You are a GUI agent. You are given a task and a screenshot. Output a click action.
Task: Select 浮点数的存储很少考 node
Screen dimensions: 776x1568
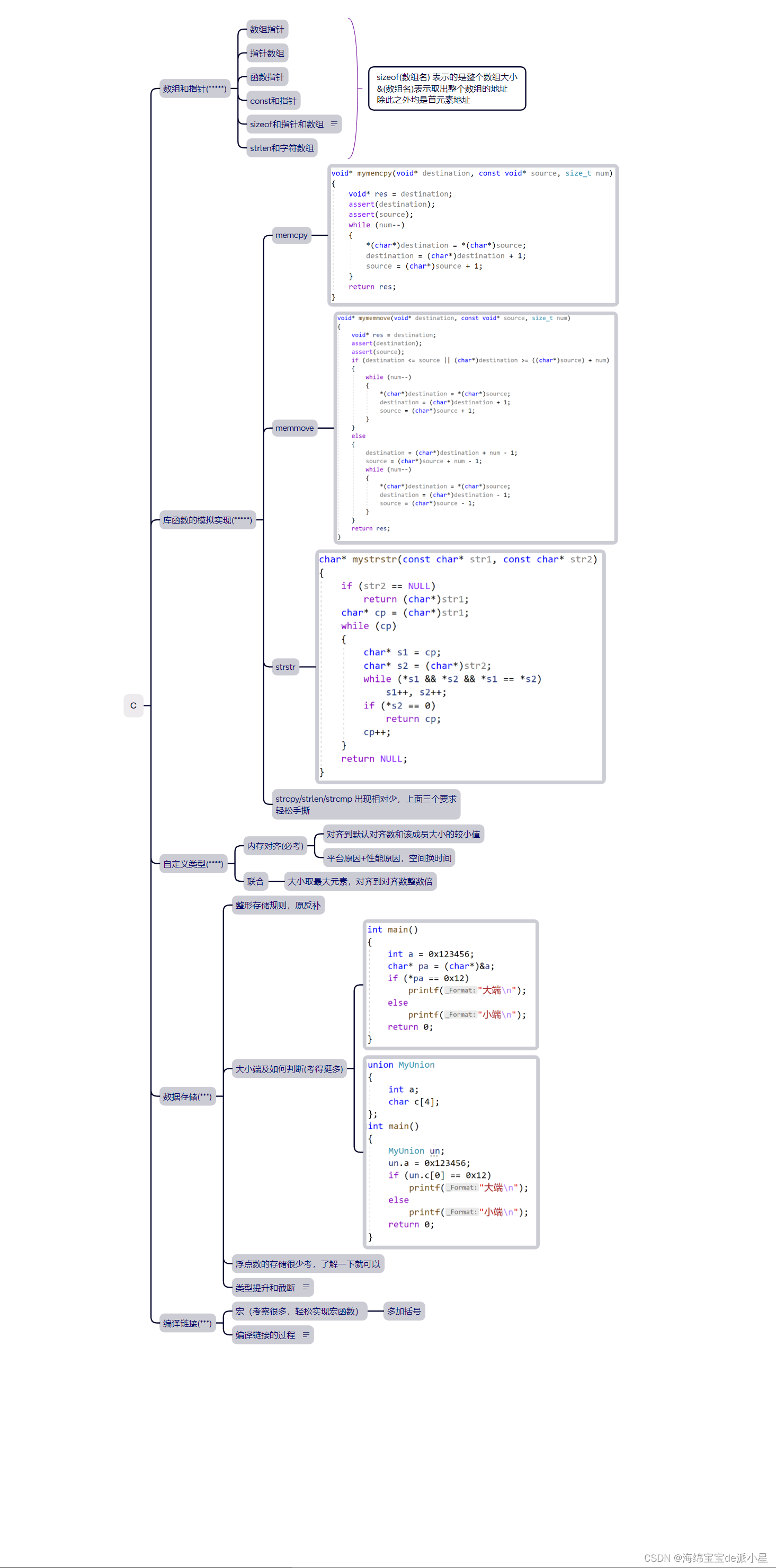point(308,1264)
